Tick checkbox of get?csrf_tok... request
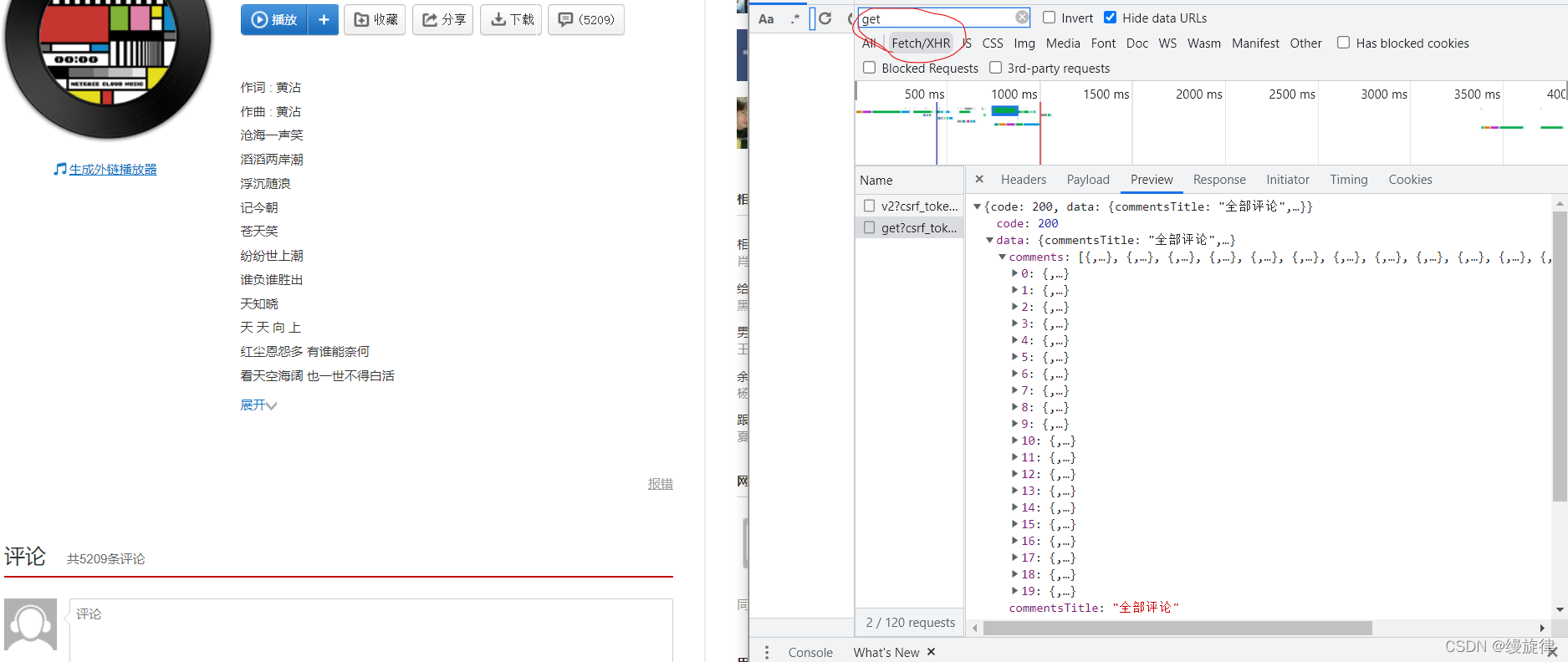This screenshot has height=662, width=1568. tap(870, 227)
